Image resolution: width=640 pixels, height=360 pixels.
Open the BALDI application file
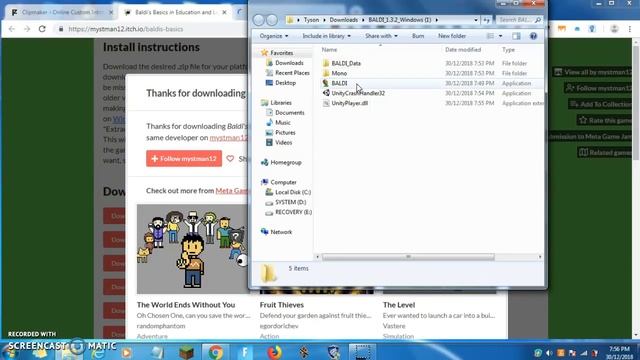coord(339,83)
